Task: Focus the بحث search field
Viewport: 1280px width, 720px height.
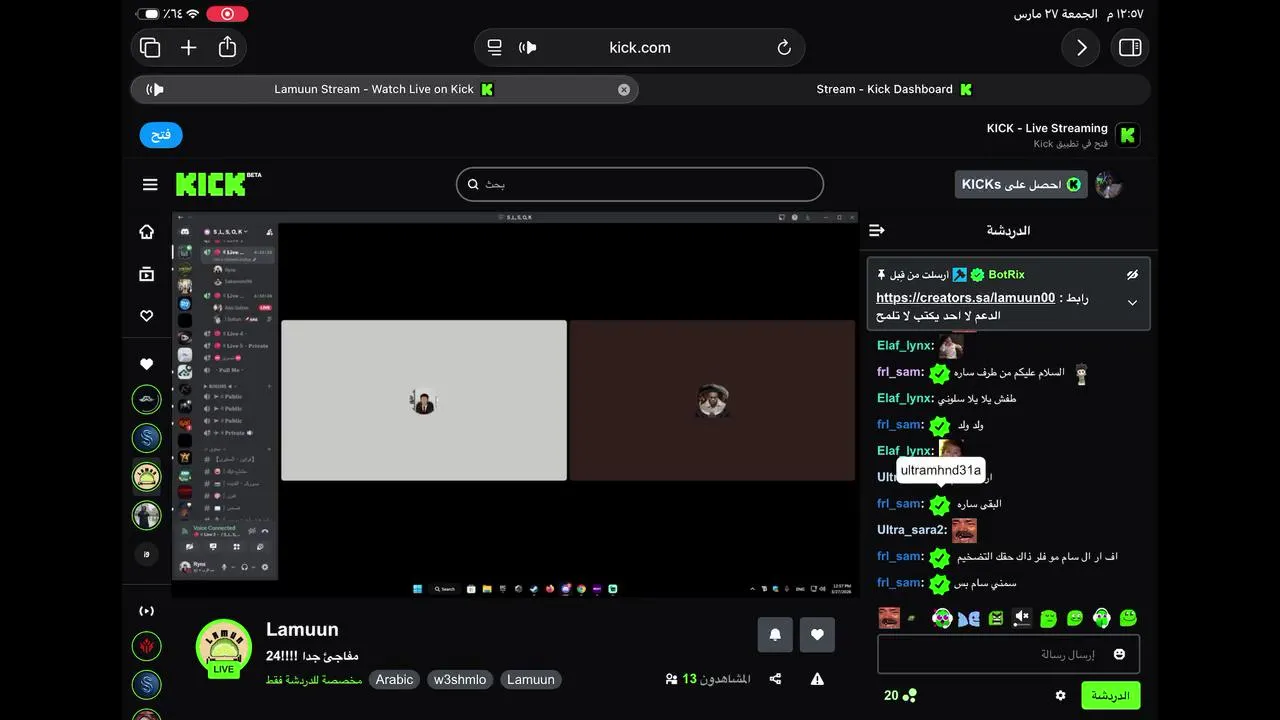Action: pyautogui.click(x=640, y=184)
